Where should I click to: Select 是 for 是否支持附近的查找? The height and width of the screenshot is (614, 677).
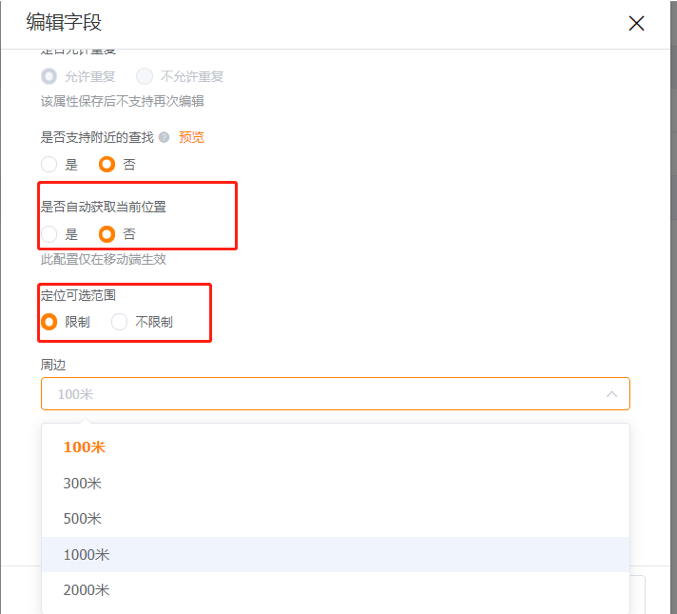click(49, 165)
